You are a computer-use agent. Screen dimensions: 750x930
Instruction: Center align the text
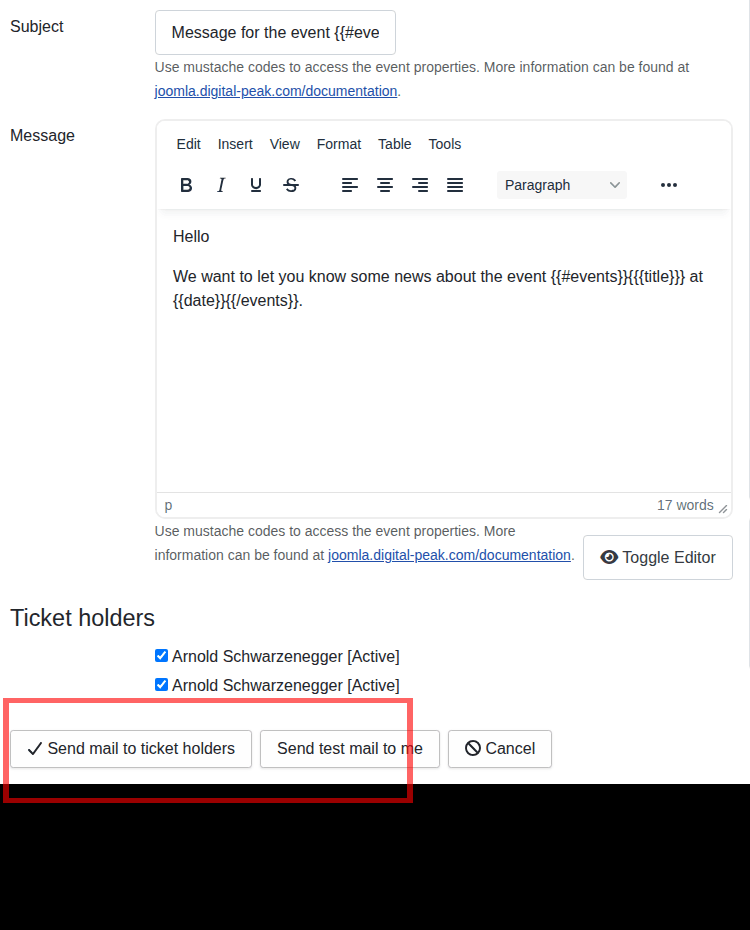click(x=385, y=185)
